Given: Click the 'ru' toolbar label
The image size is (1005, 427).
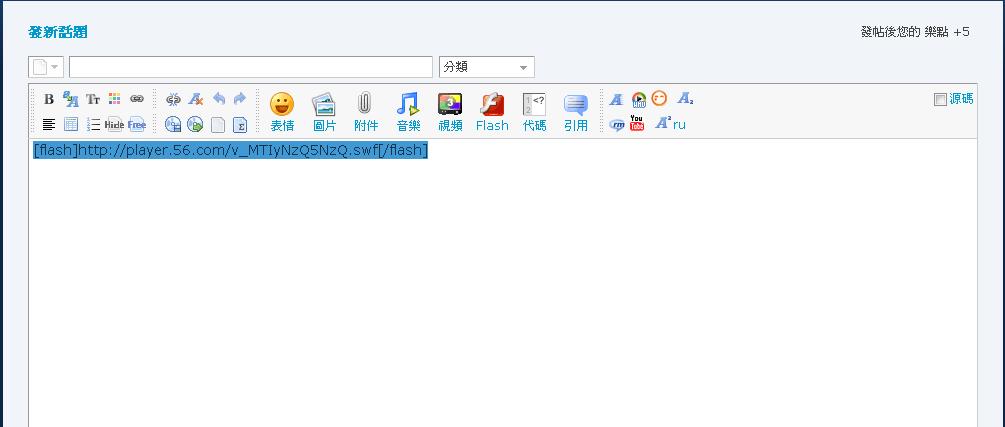Looking at the screenshot, I should click(679, 124).
